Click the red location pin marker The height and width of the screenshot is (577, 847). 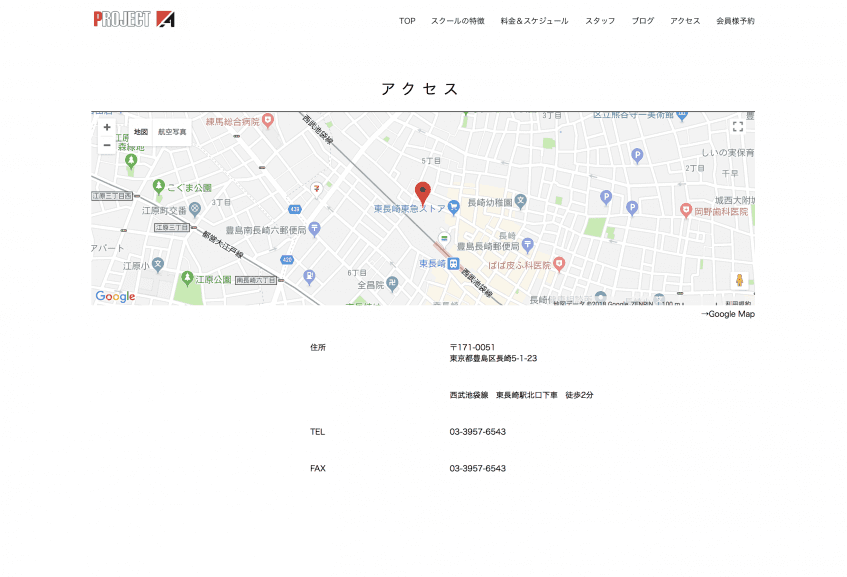[x=422, y=193]
